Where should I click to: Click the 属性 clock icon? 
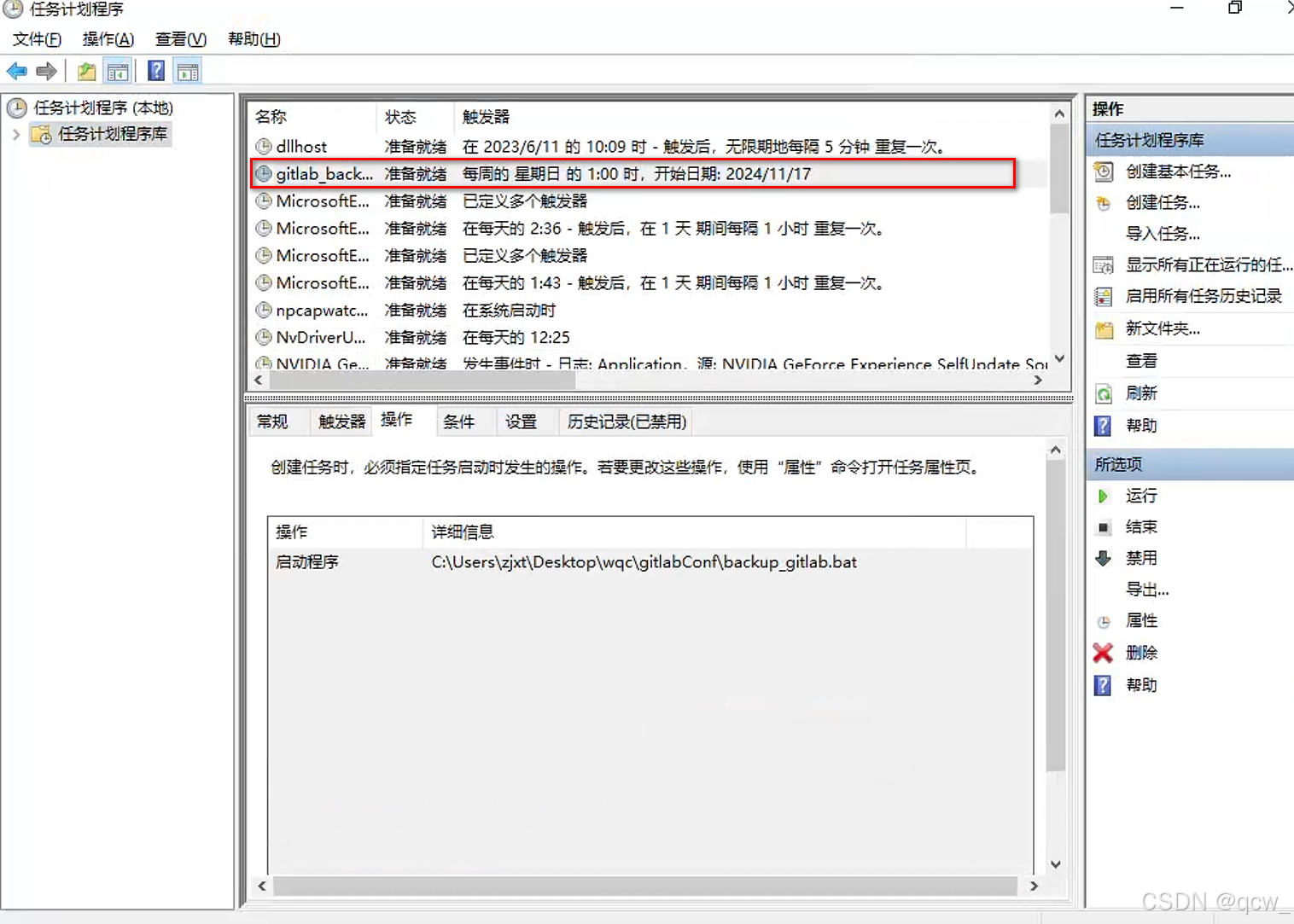(1104, 622)
